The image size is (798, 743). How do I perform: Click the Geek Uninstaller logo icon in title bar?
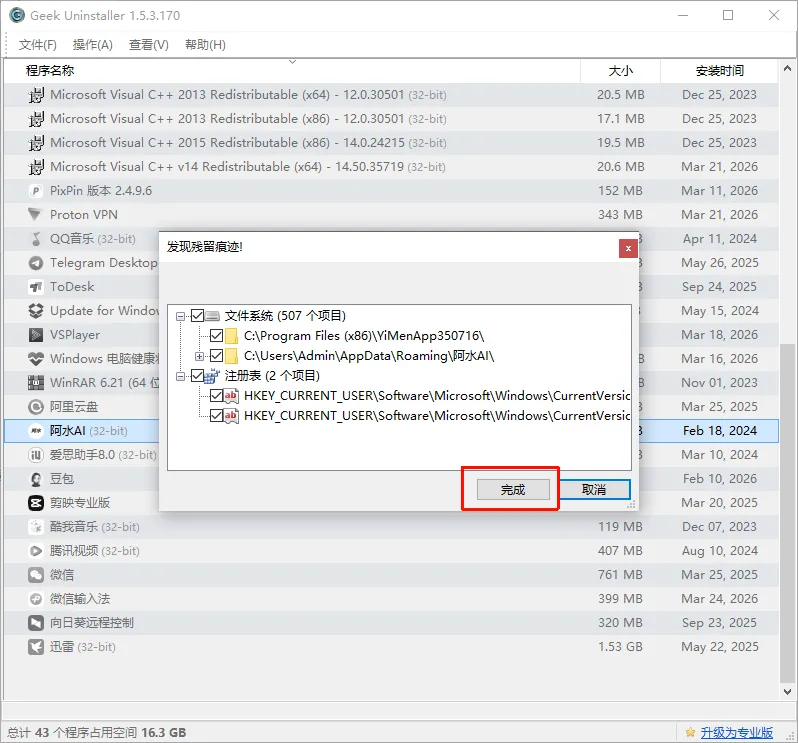[17, 15]
